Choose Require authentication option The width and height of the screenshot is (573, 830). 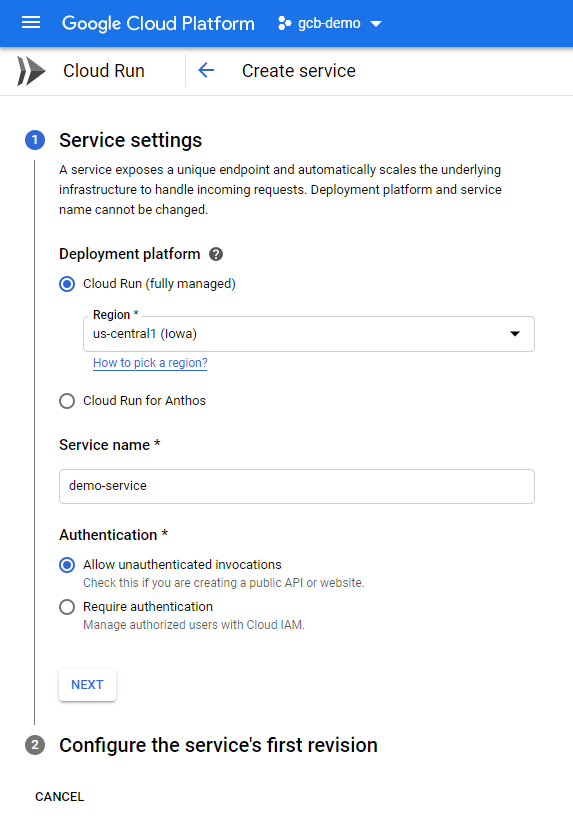click(x=67, y=607)
